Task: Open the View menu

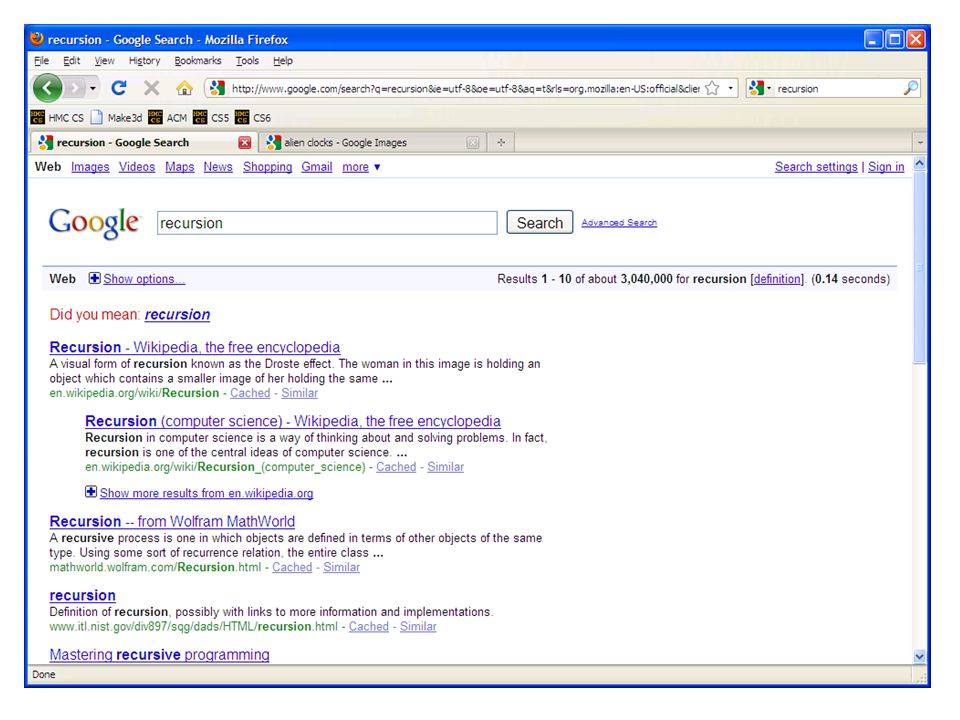Action: coord(104,61)
